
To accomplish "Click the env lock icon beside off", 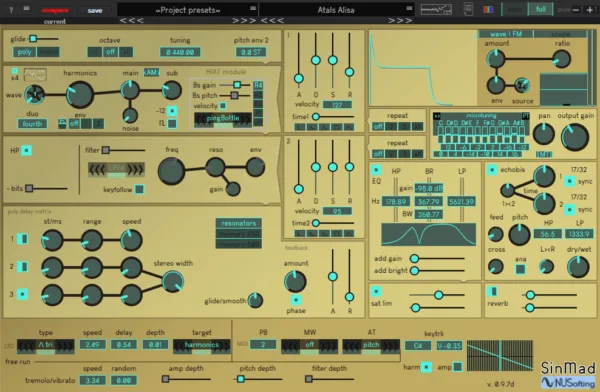I will [62, 124].
